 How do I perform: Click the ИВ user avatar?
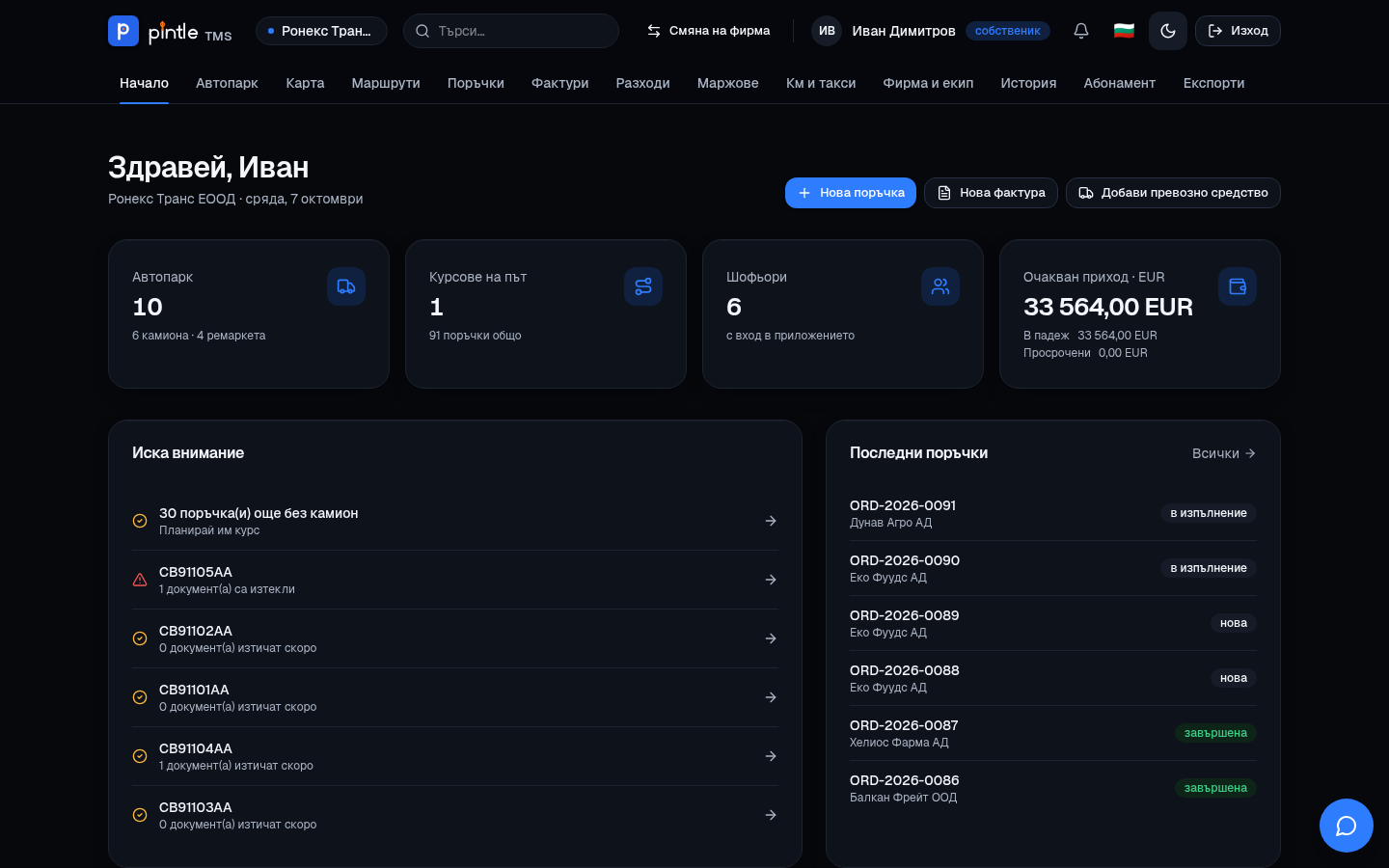827,31
